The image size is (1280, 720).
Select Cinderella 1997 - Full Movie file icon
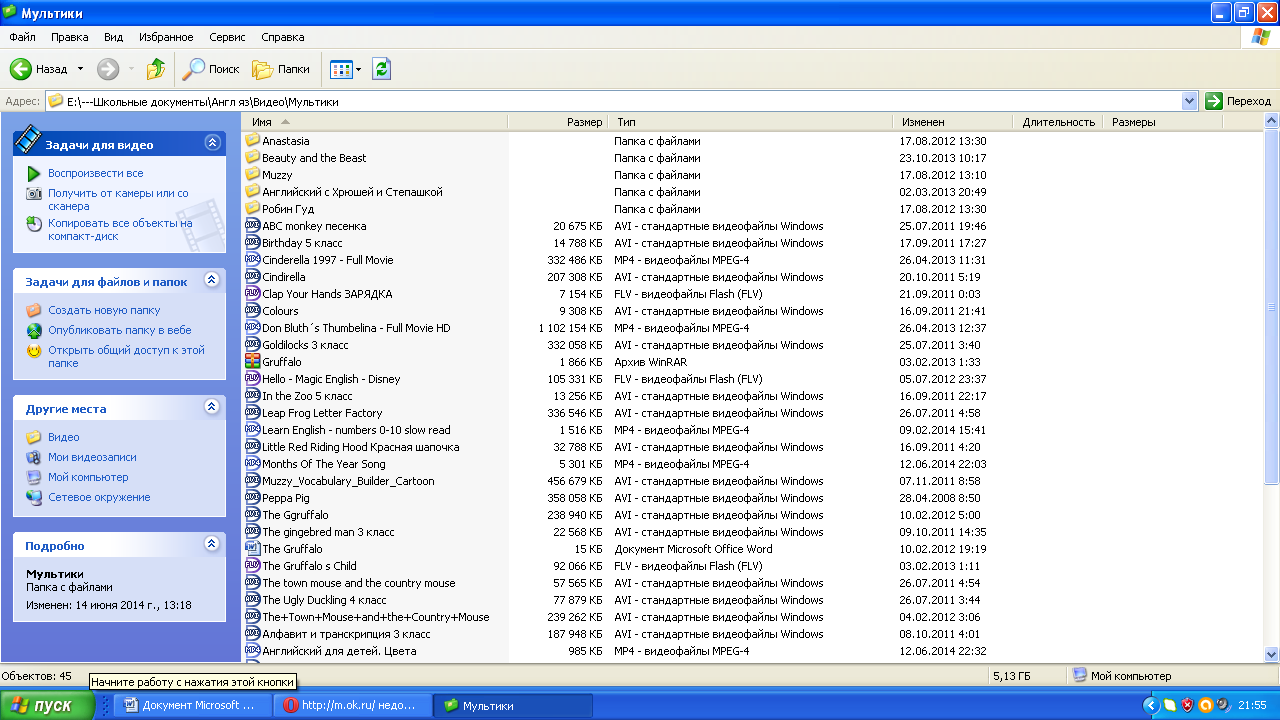click(x=252, y=260)
